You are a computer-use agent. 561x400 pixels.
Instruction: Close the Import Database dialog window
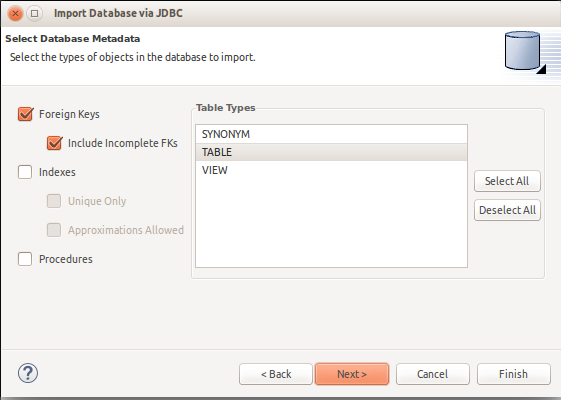coord(15,14)
